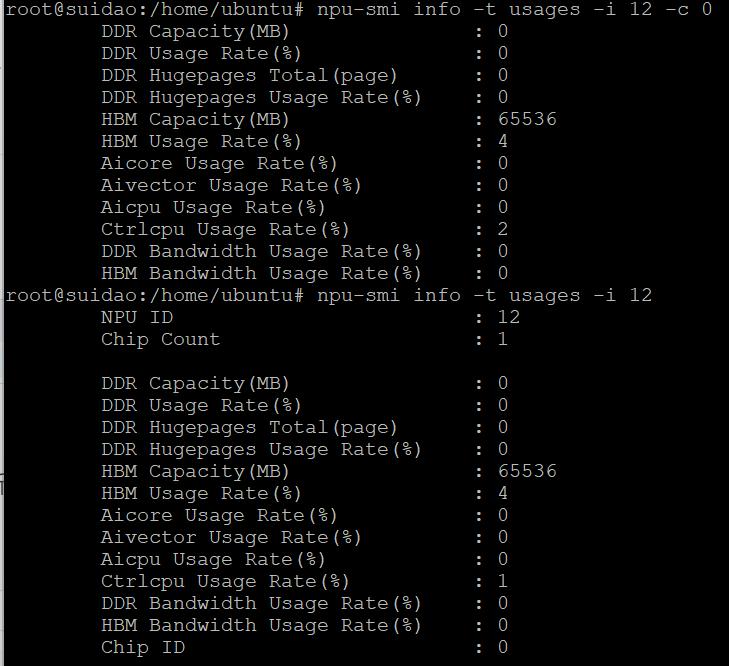Click HBM Usage Rate value 4 in second output
The height and width of the screenshot is (666, 729).
coord(503,493)
